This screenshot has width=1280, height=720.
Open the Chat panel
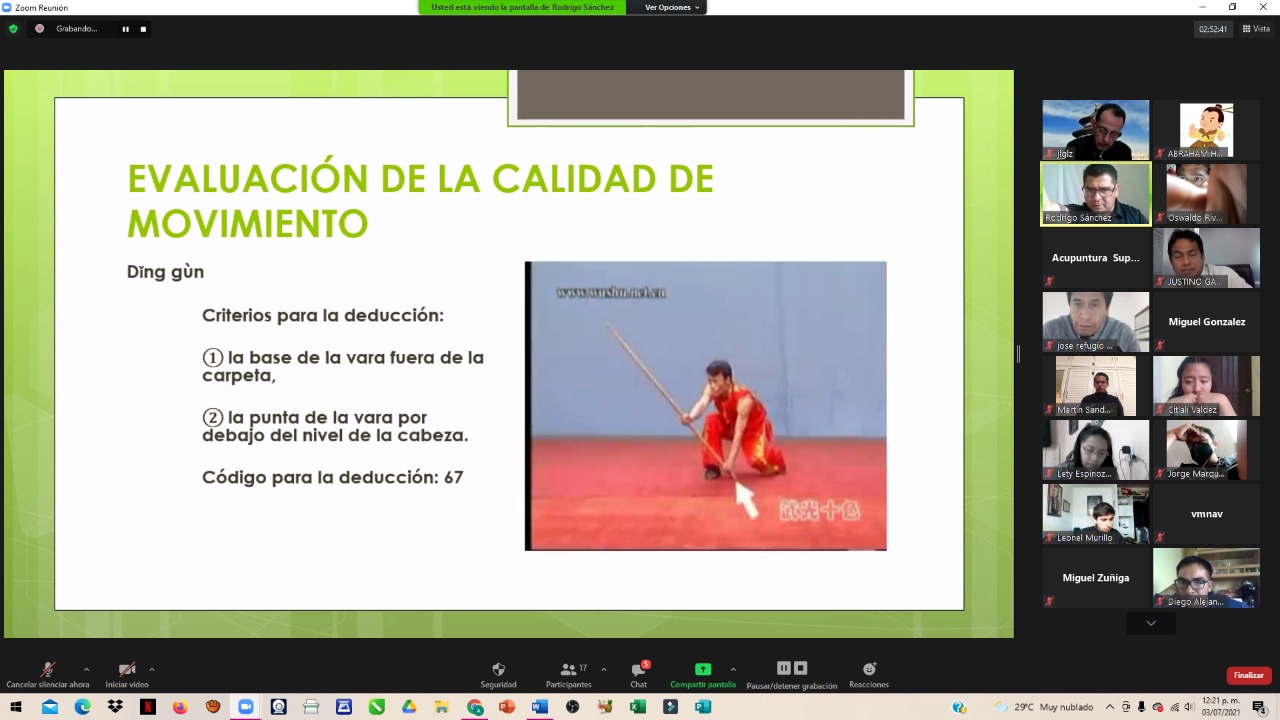click(x=638, y=670)
